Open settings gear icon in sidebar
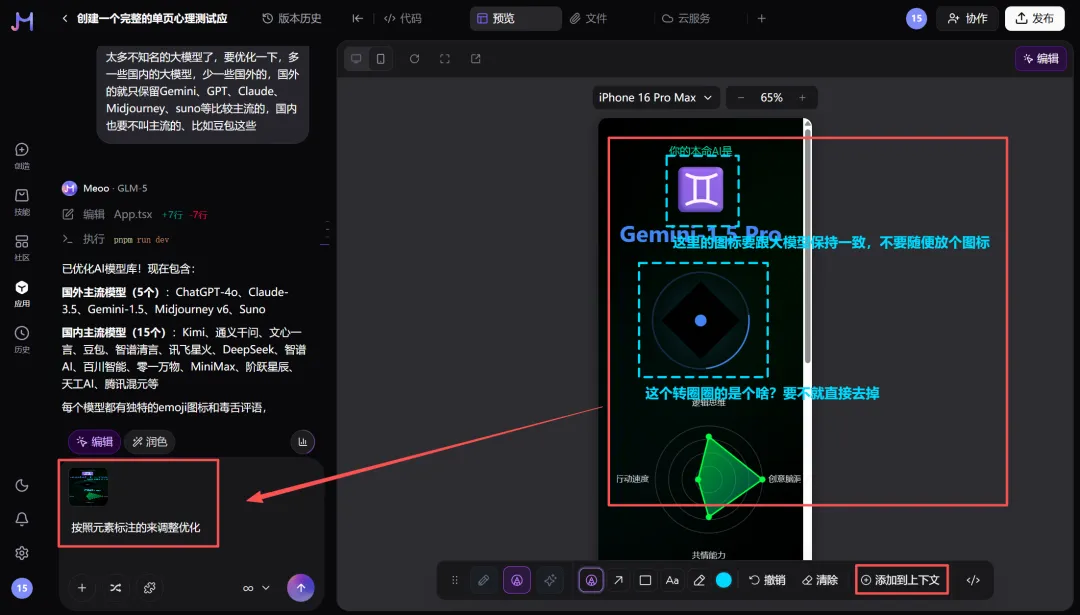 pyautogui.click(x=22, y=553)
